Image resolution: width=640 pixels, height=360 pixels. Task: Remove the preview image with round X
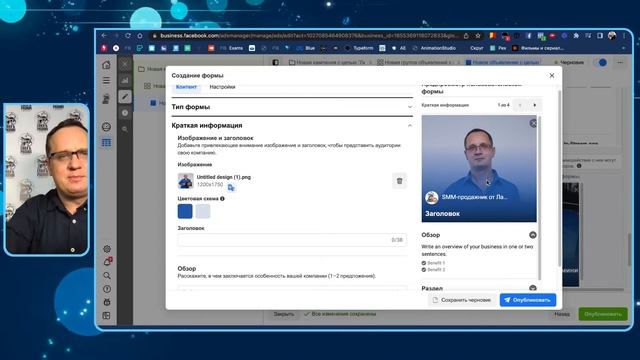click(x=533, y=123)
